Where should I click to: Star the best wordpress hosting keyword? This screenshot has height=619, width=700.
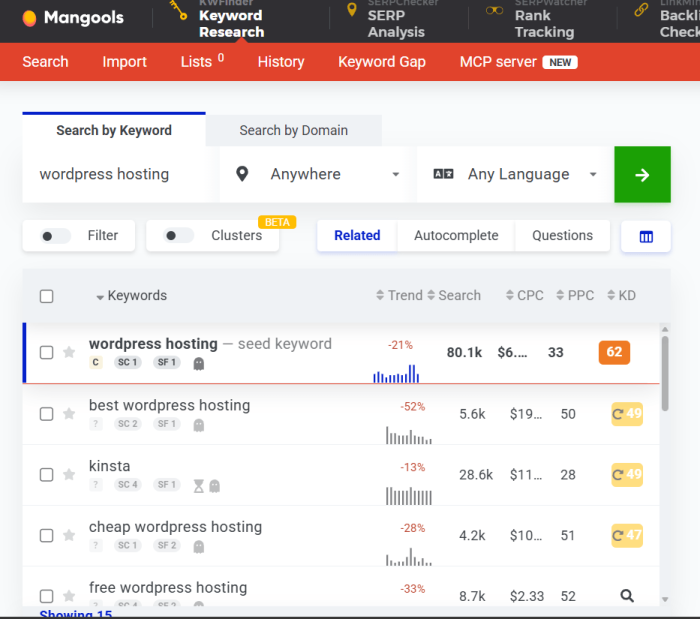(69, 413)
